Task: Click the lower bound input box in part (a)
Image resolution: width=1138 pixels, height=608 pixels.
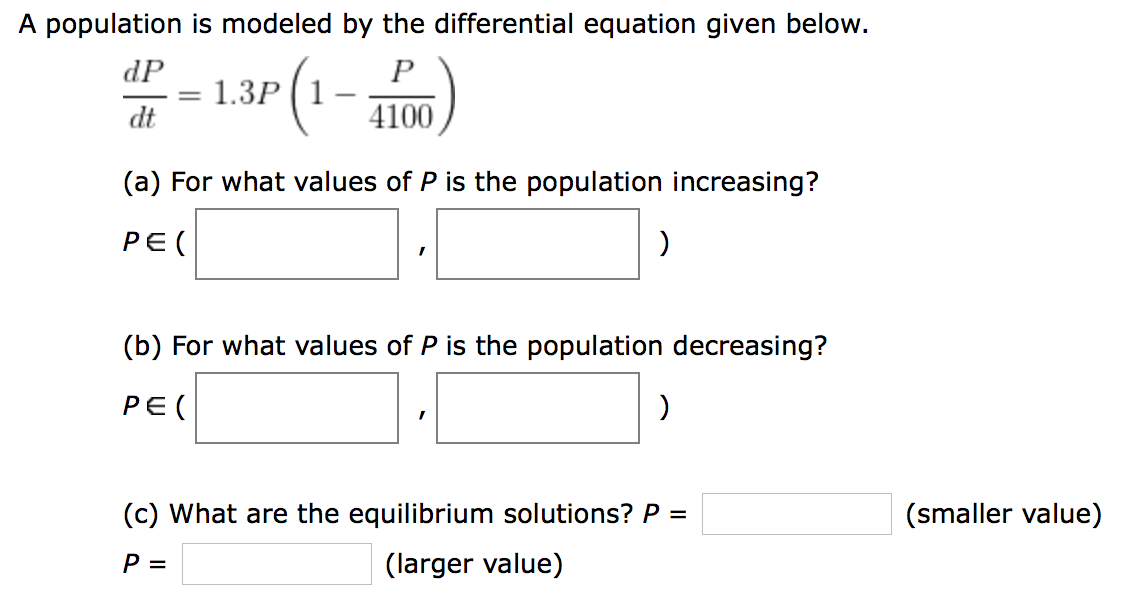Action: [x=296, y=243]
